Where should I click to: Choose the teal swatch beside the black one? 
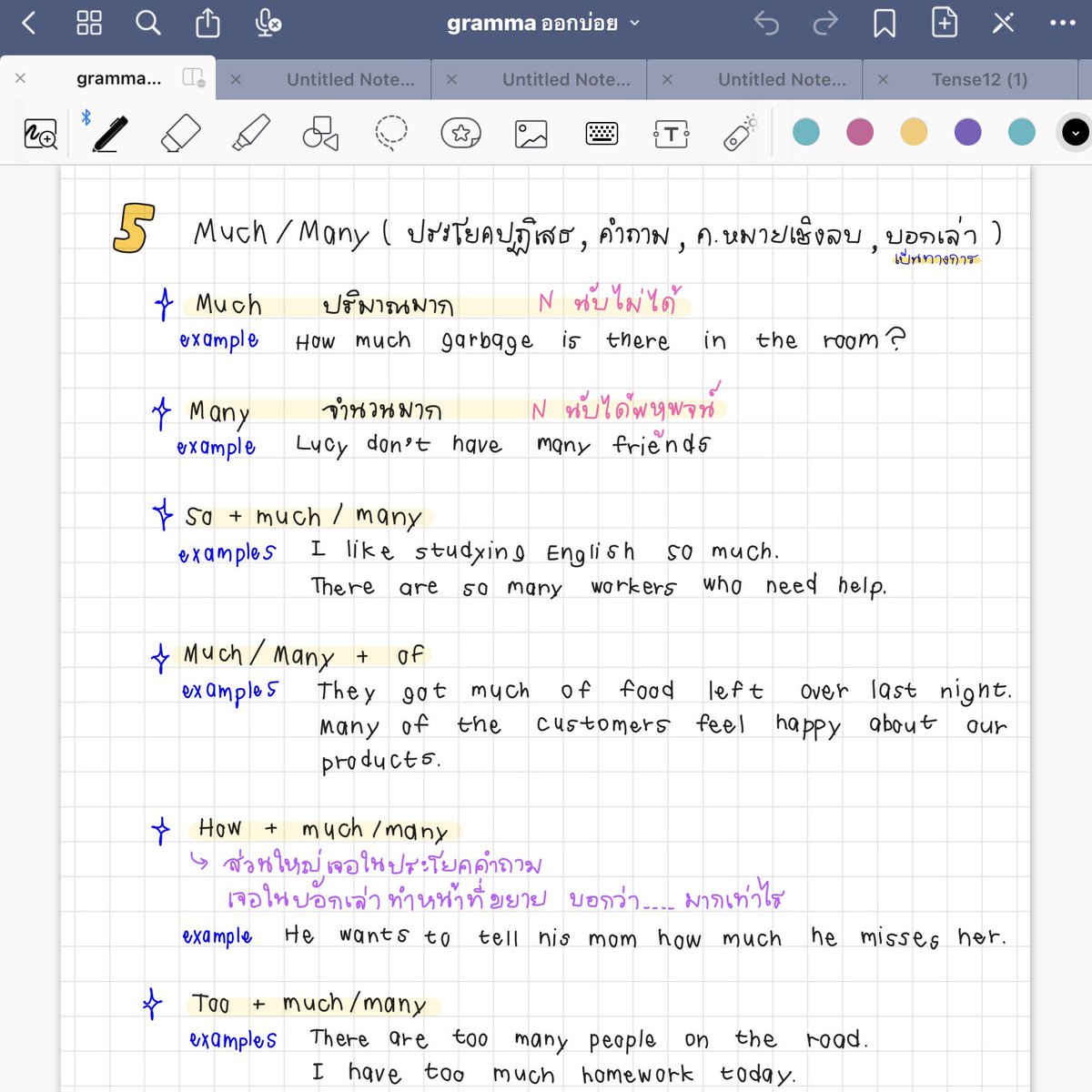[x=1022, y=132]
